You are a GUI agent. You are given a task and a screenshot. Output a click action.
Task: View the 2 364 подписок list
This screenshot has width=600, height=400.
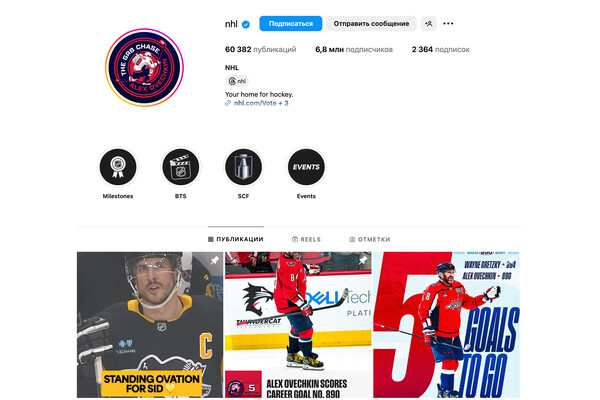point(440,49)
